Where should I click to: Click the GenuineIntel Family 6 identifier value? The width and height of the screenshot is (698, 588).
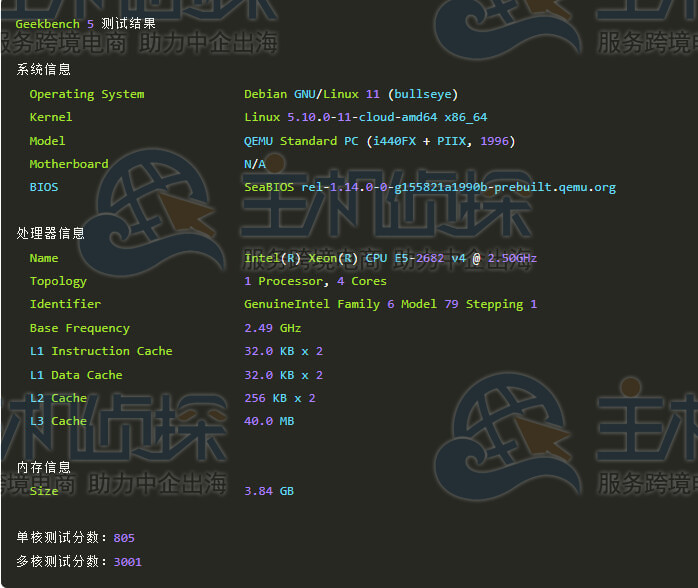390,304
